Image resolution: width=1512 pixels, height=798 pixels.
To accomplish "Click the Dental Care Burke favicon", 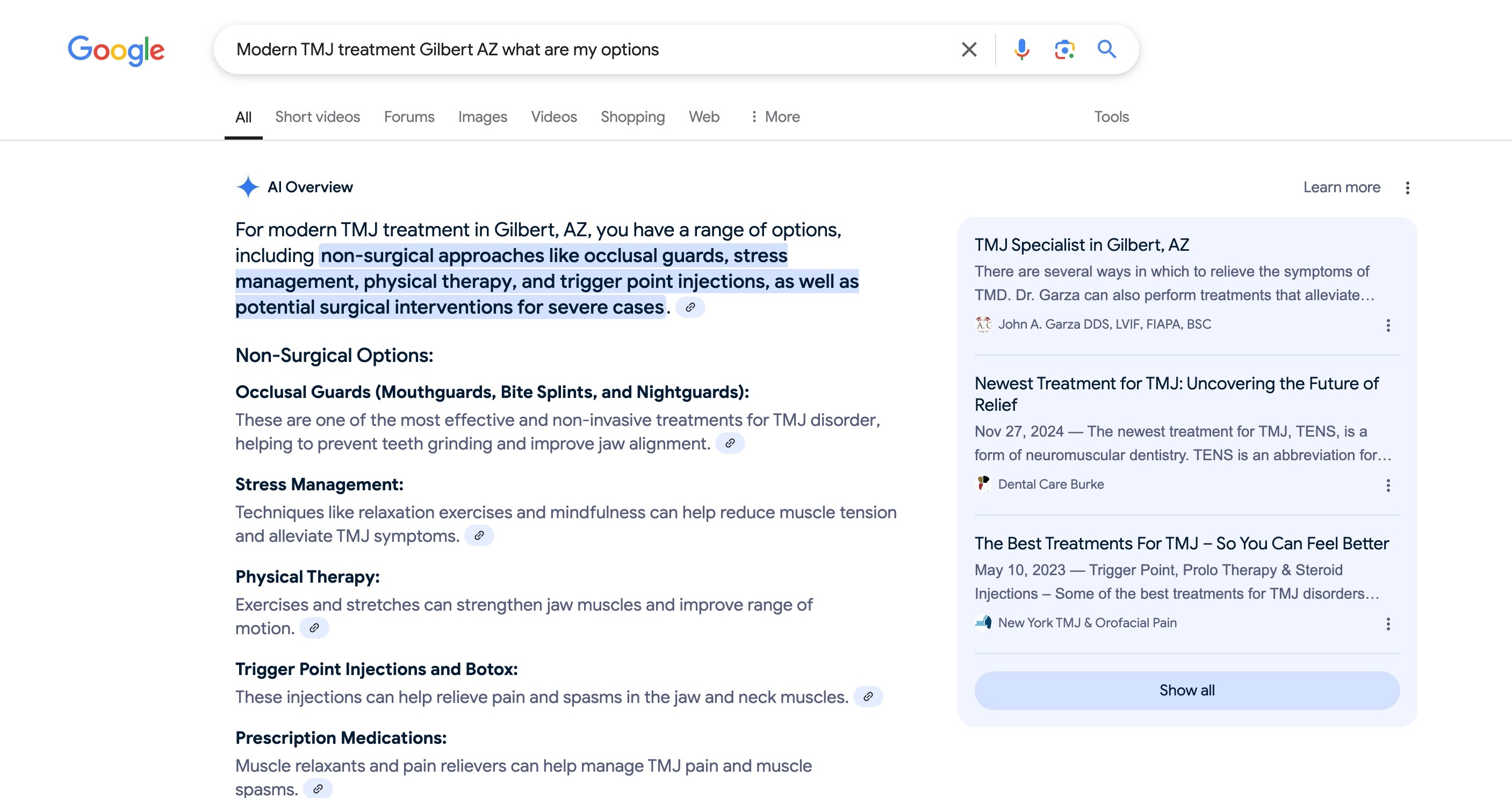I will point(983,484).
